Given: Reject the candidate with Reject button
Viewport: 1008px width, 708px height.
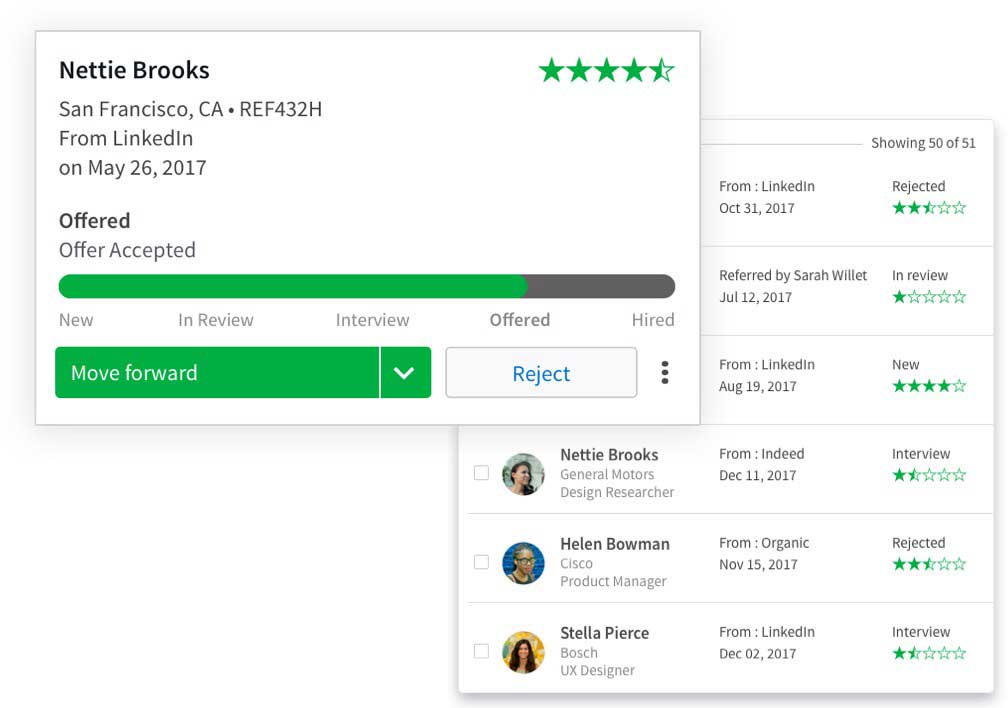Looking at the screenshot, I should [540, 373].
